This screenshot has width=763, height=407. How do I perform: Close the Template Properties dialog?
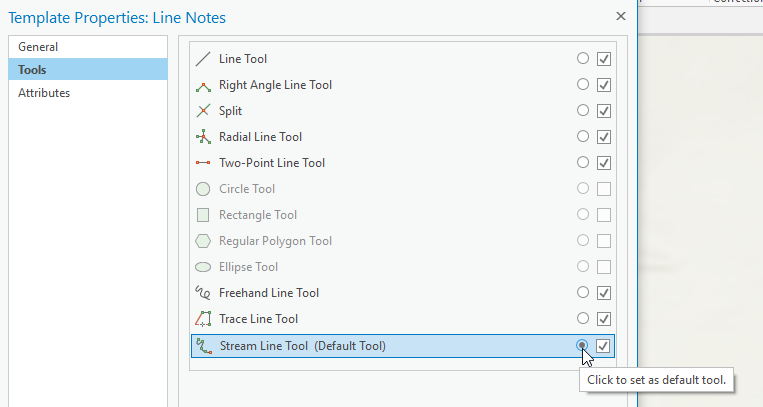click(621, 16)
